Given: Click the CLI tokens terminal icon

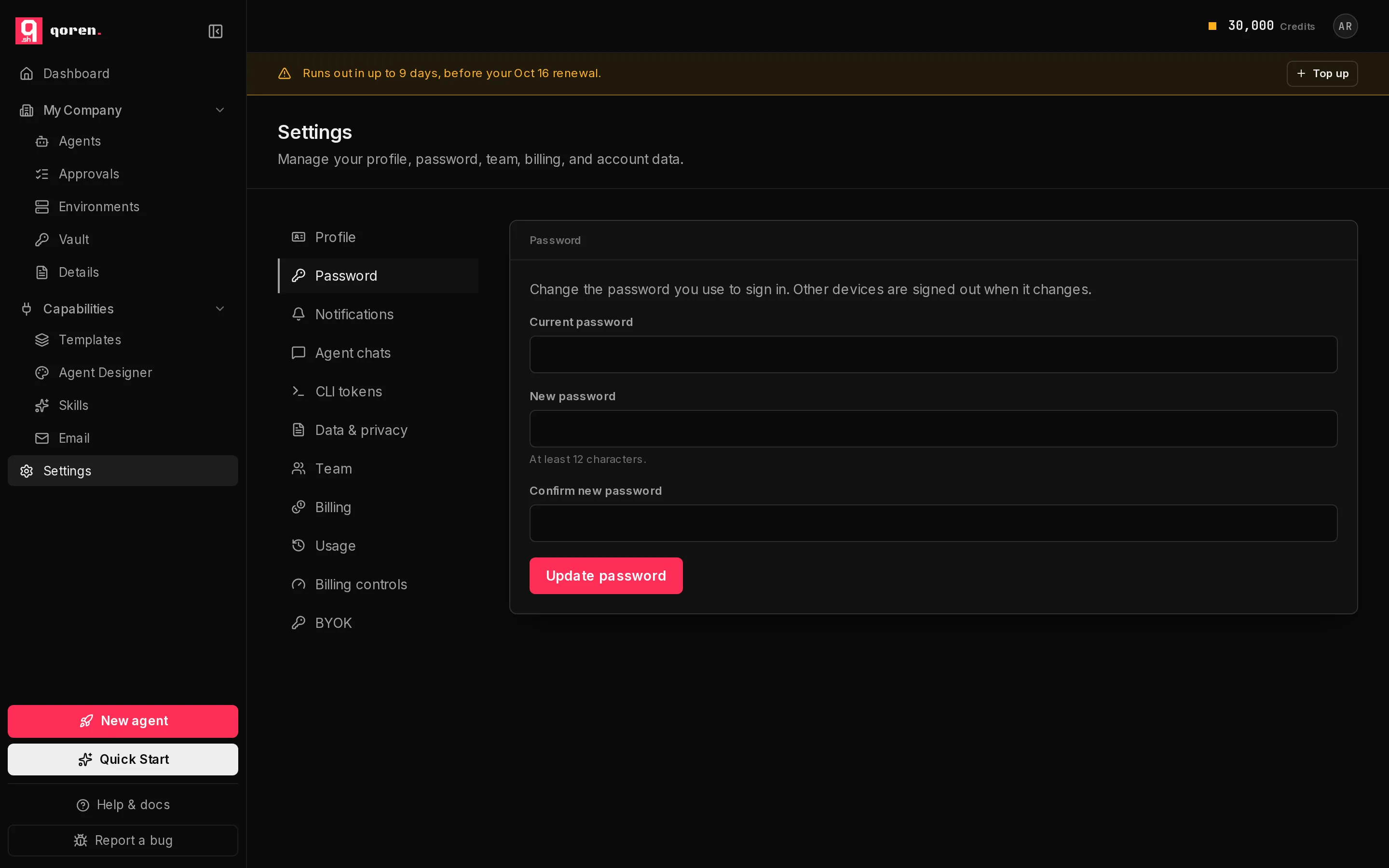Looking at the screenshot, I should point(299,392).
